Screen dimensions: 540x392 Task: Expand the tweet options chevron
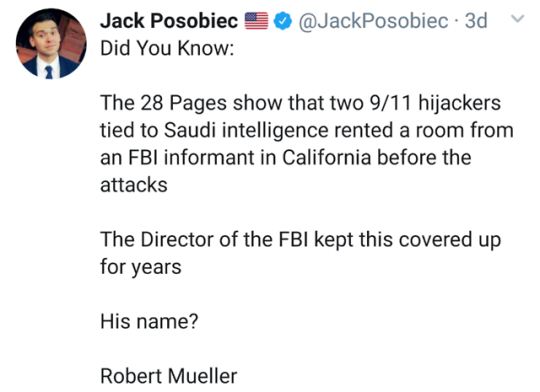pyautogui.click(x=517, y=18)
